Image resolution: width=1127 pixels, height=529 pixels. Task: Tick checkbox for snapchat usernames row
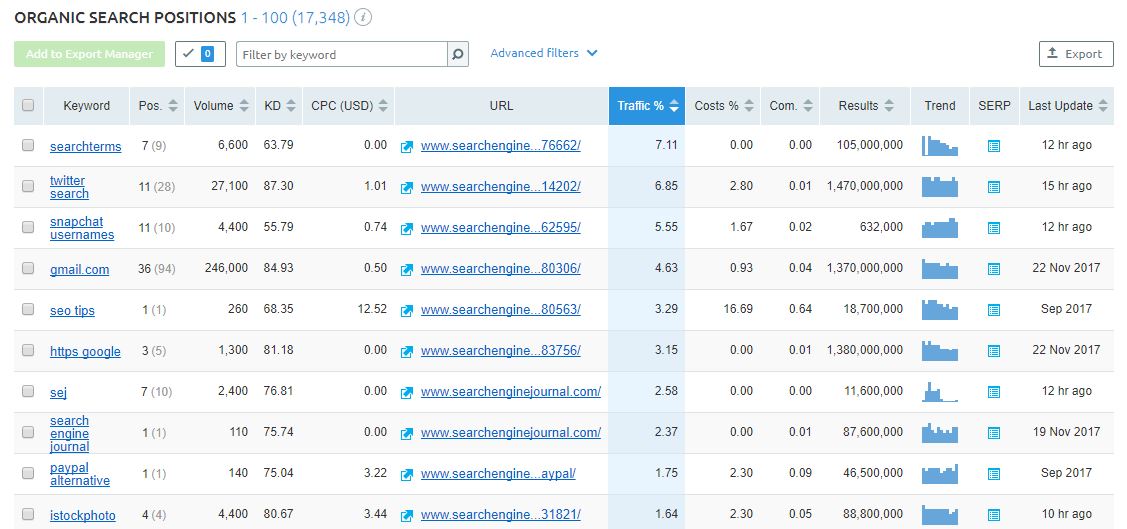[x=28, y=227]
